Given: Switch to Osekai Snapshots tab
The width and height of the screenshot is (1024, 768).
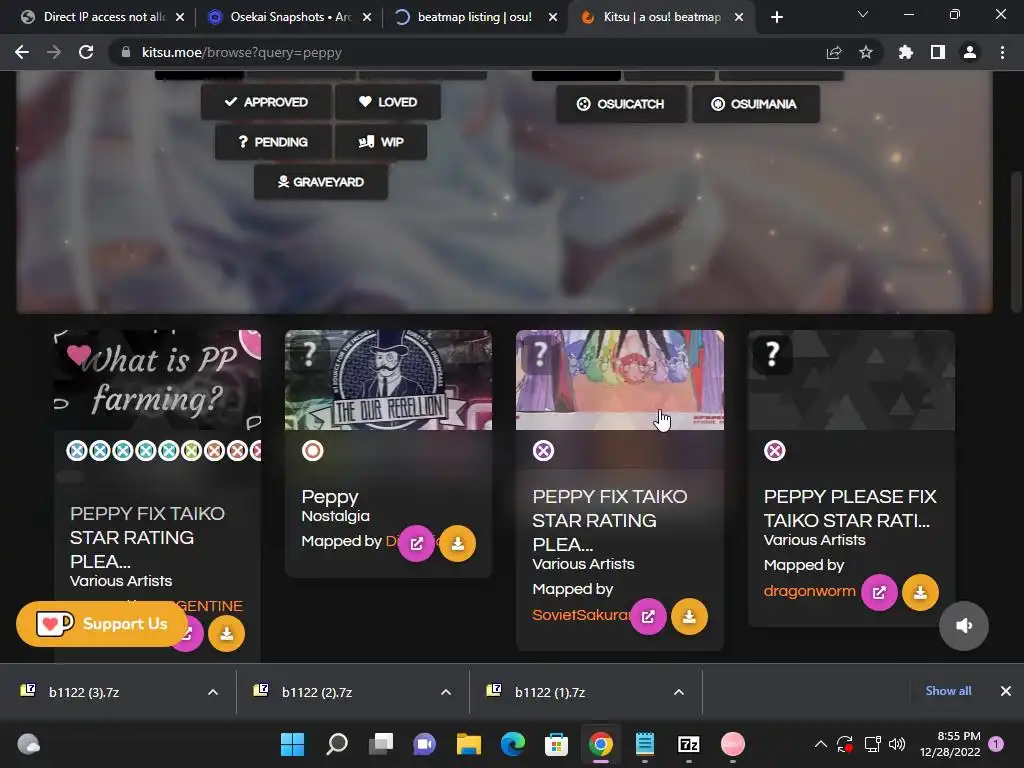Looking at the screenshot, I should [289, 17].
